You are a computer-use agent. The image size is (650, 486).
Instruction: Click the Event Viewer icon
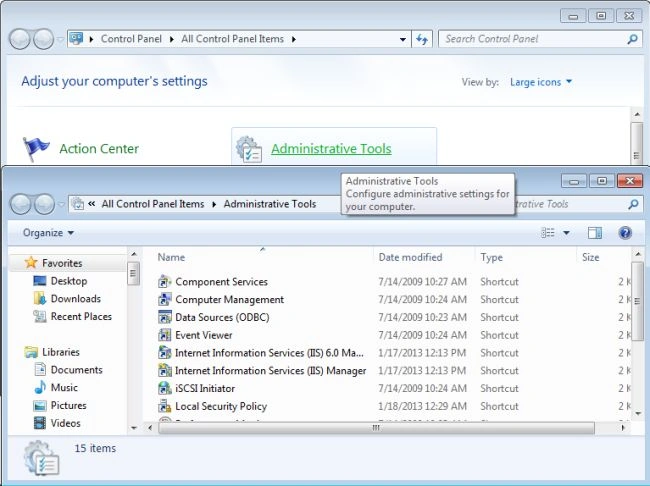(x=165, y=335)
